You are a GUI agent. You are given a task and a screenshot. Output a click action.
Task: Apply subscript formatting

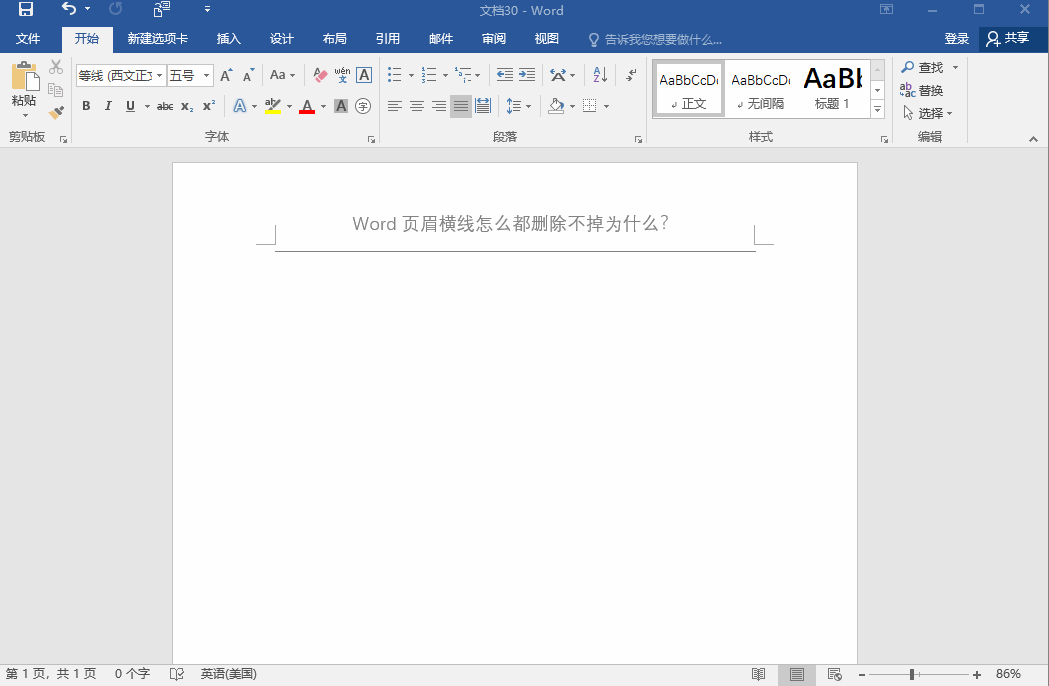point(187,106)
